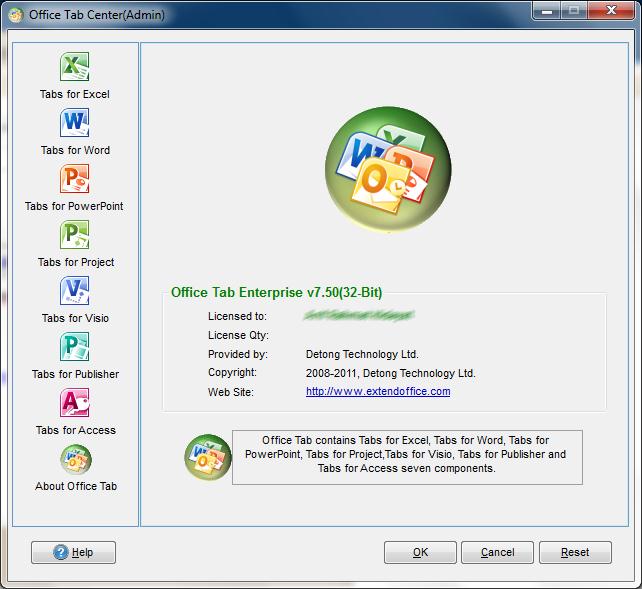Confirm with the OK button
Image resolution: width=642 pixels, height=589 pixels.
click(x=420, y=552)
